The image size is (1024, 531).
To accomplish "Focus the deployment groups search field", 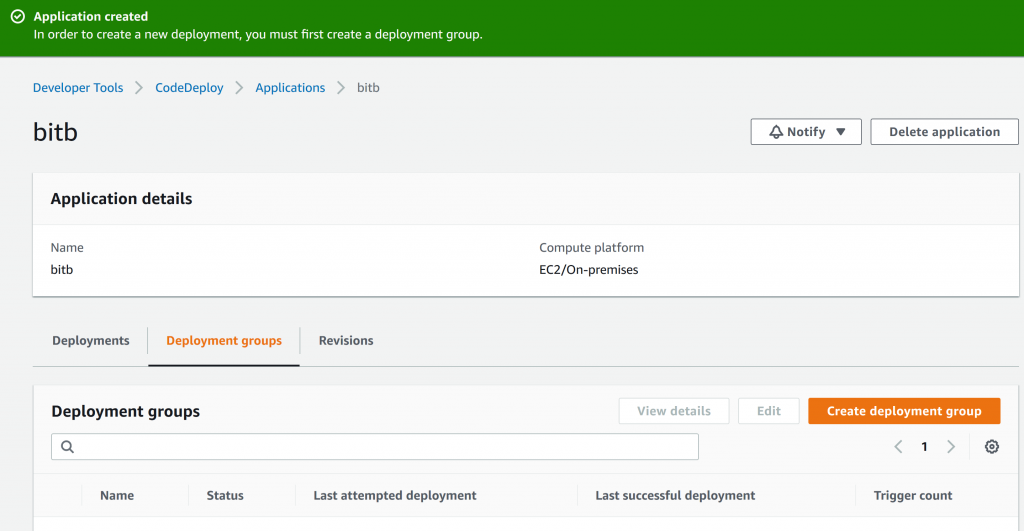I will point(375,447).
